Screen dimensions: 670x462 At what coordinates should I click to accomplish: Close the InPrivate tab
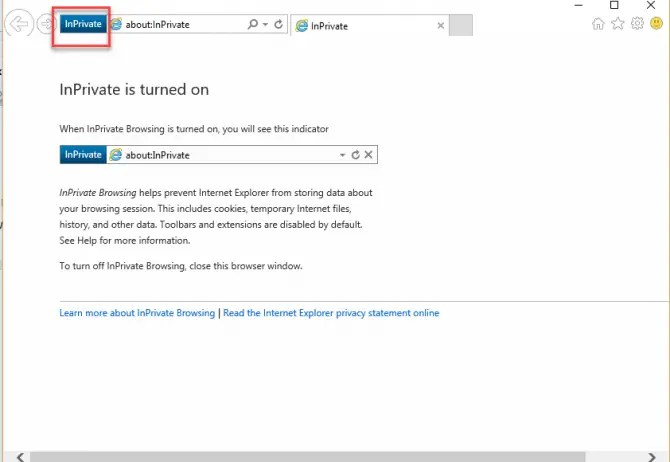tap(441, 26)
